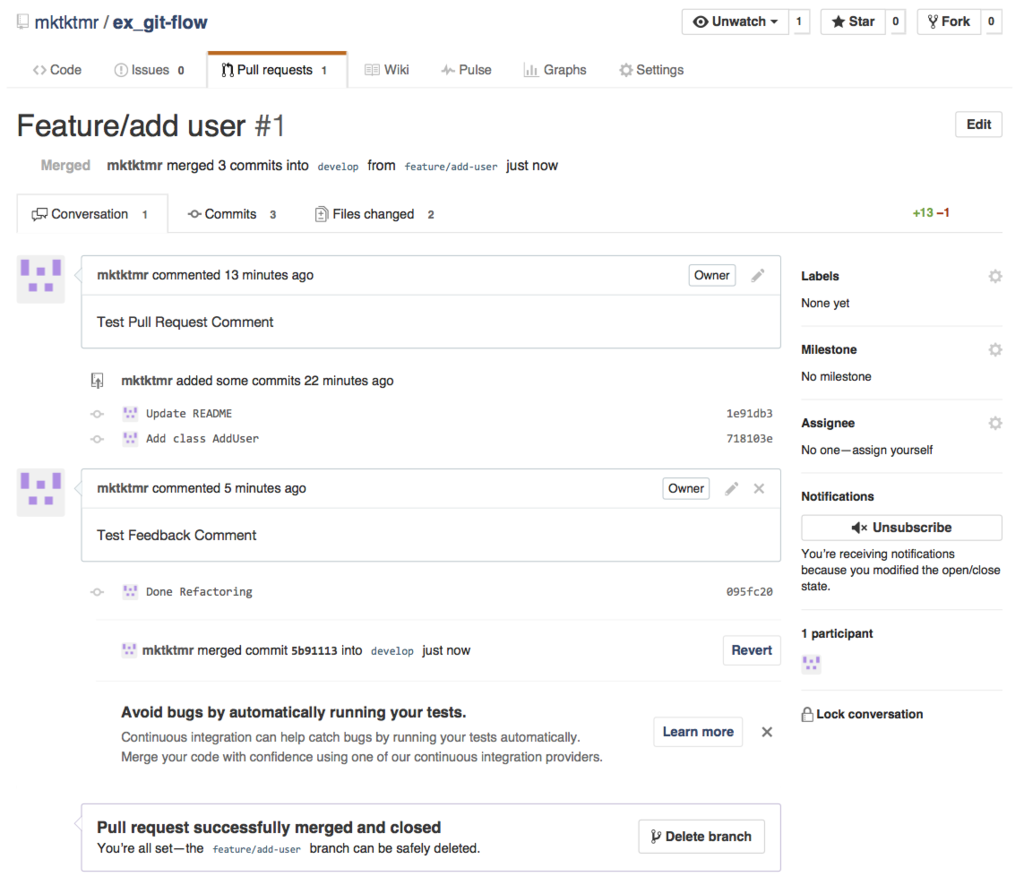
Task: Open commit hash 718103e
Action: coord(749,438)
